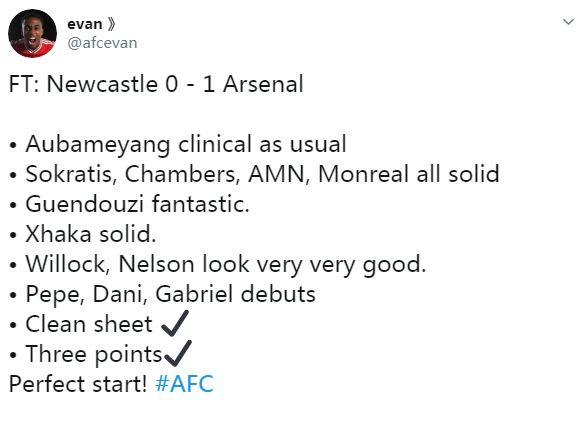Click the Clean sheet text

89,324
